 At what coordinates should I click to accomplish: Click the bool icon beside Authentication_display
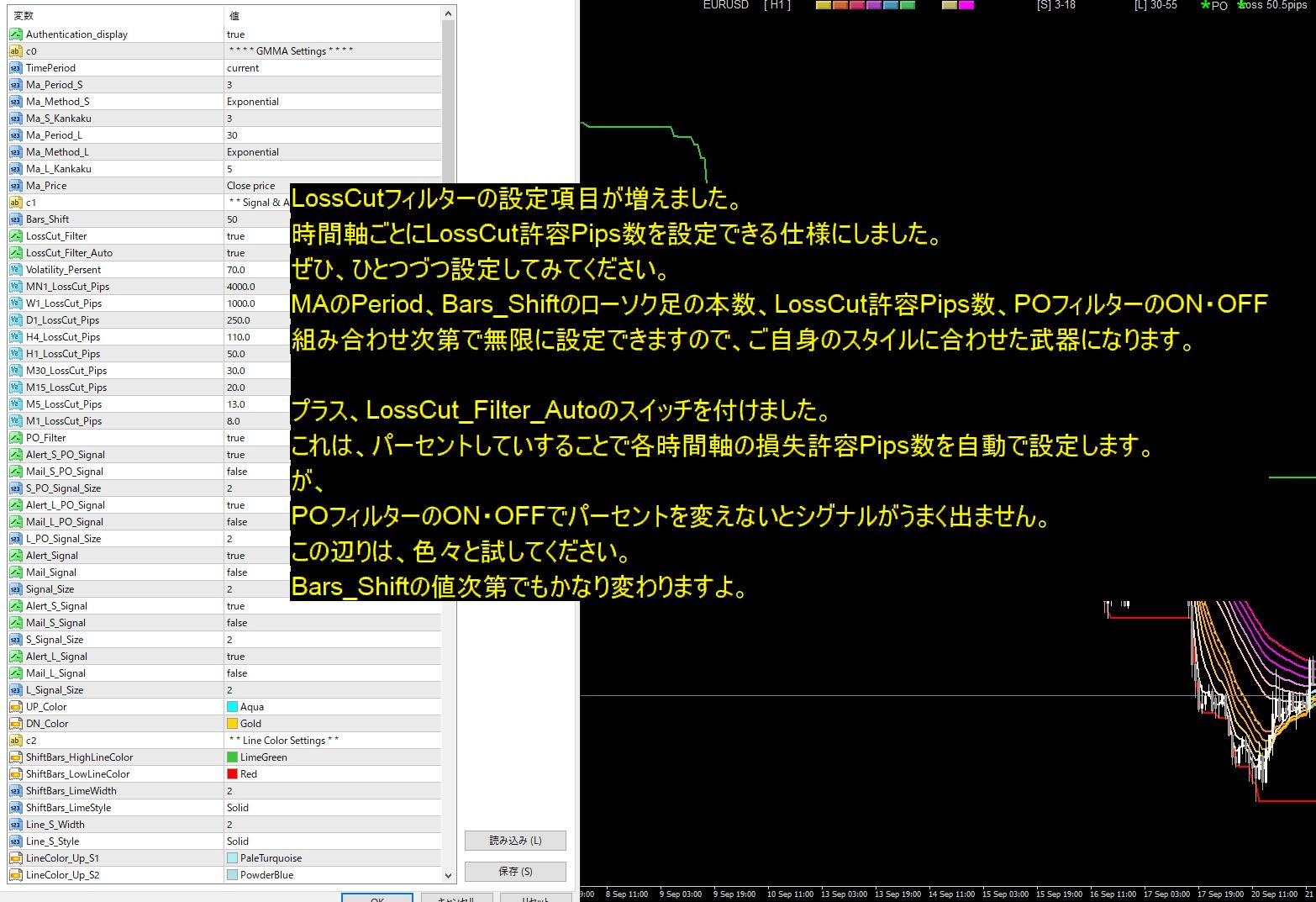pos(15,34)
